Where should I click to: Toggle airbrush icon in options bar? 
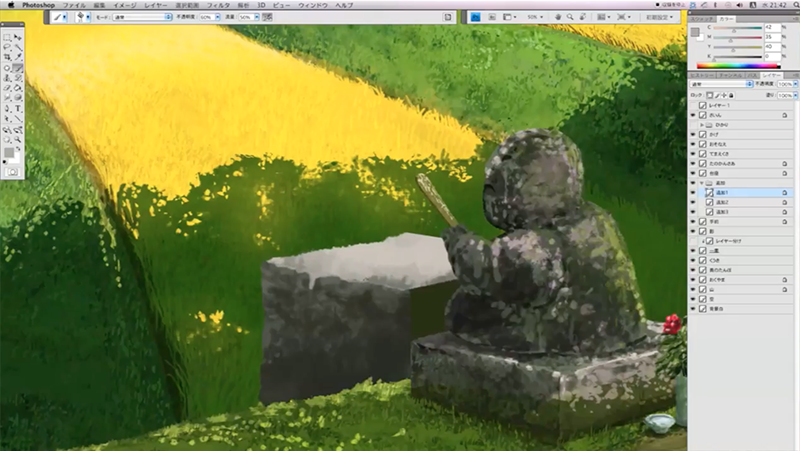click(267, 17)
